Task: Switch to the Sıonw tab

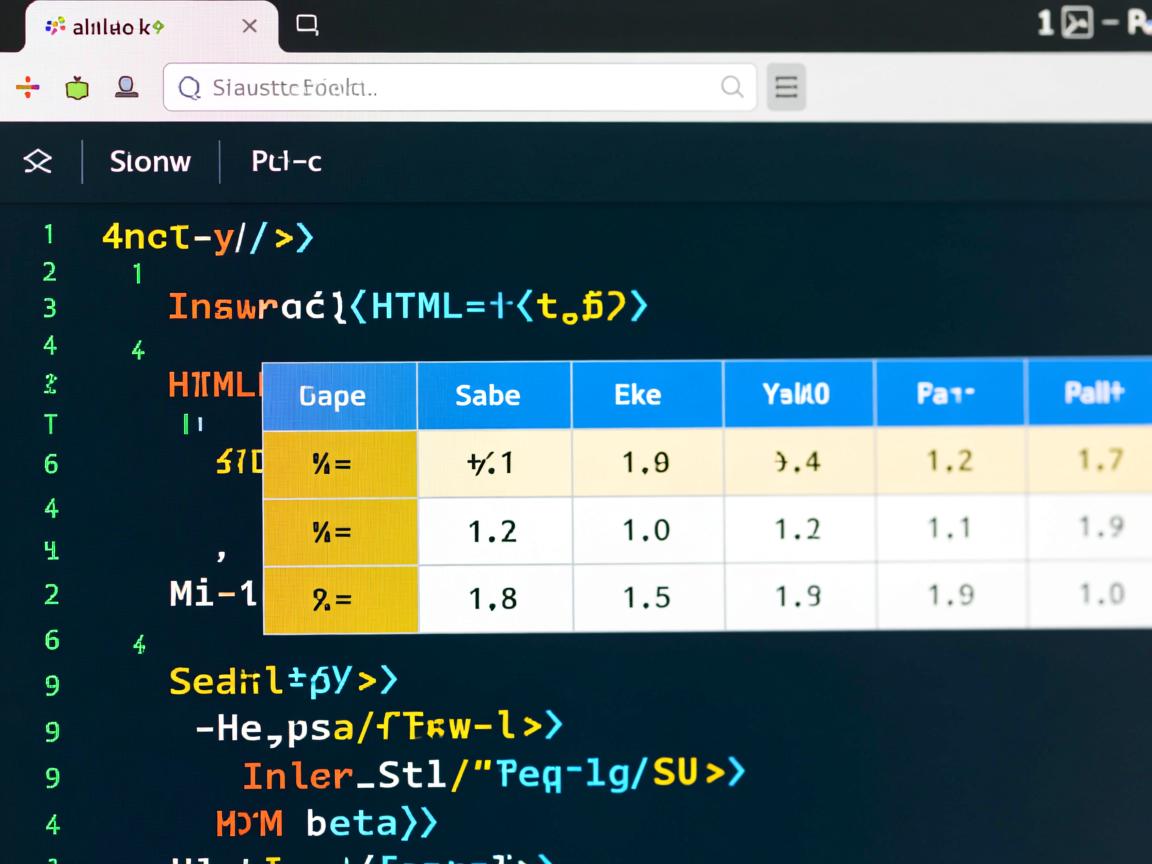Action: [150, 161]
